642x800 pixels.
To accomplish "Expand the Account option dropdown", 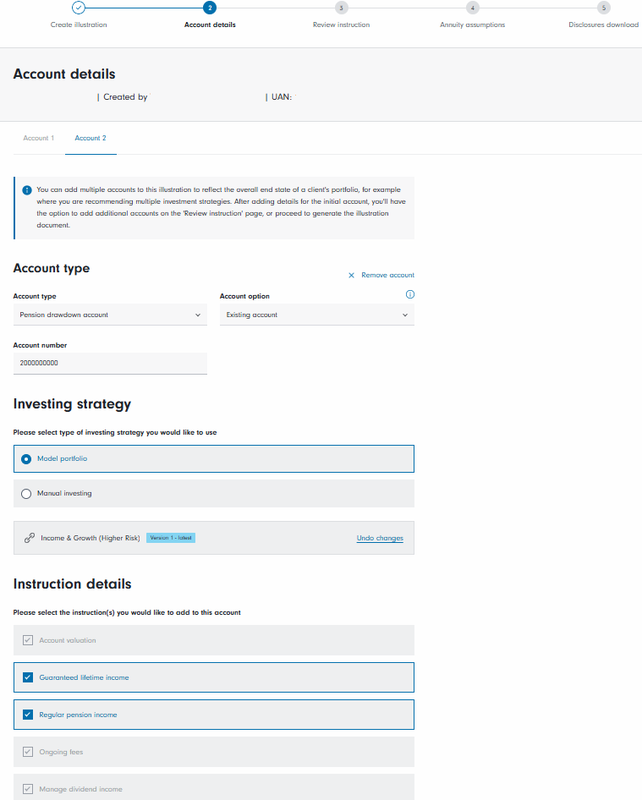I will 317,315.
